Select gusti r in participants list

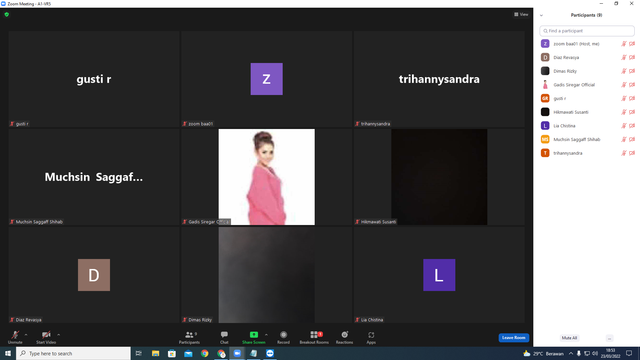[587, 98]
